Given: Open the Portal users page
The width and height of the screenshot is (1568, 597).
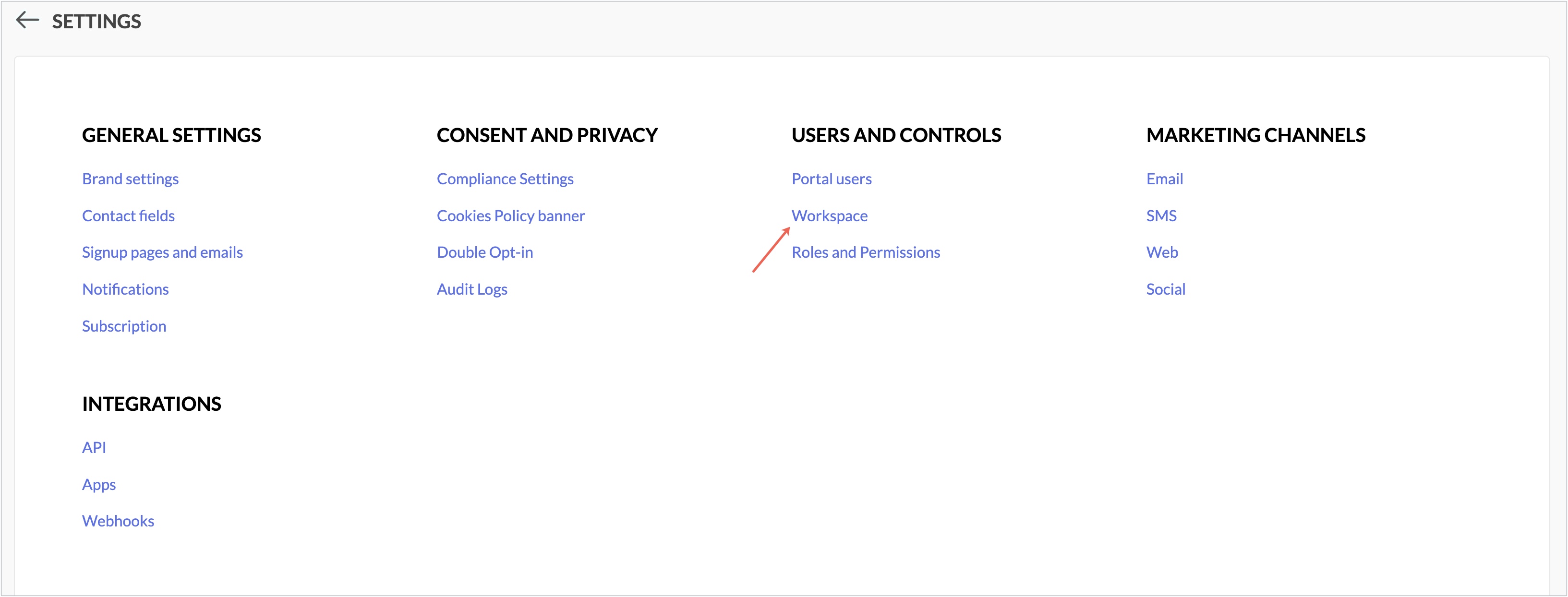Looking at the screenshot, I should point(832,179).
